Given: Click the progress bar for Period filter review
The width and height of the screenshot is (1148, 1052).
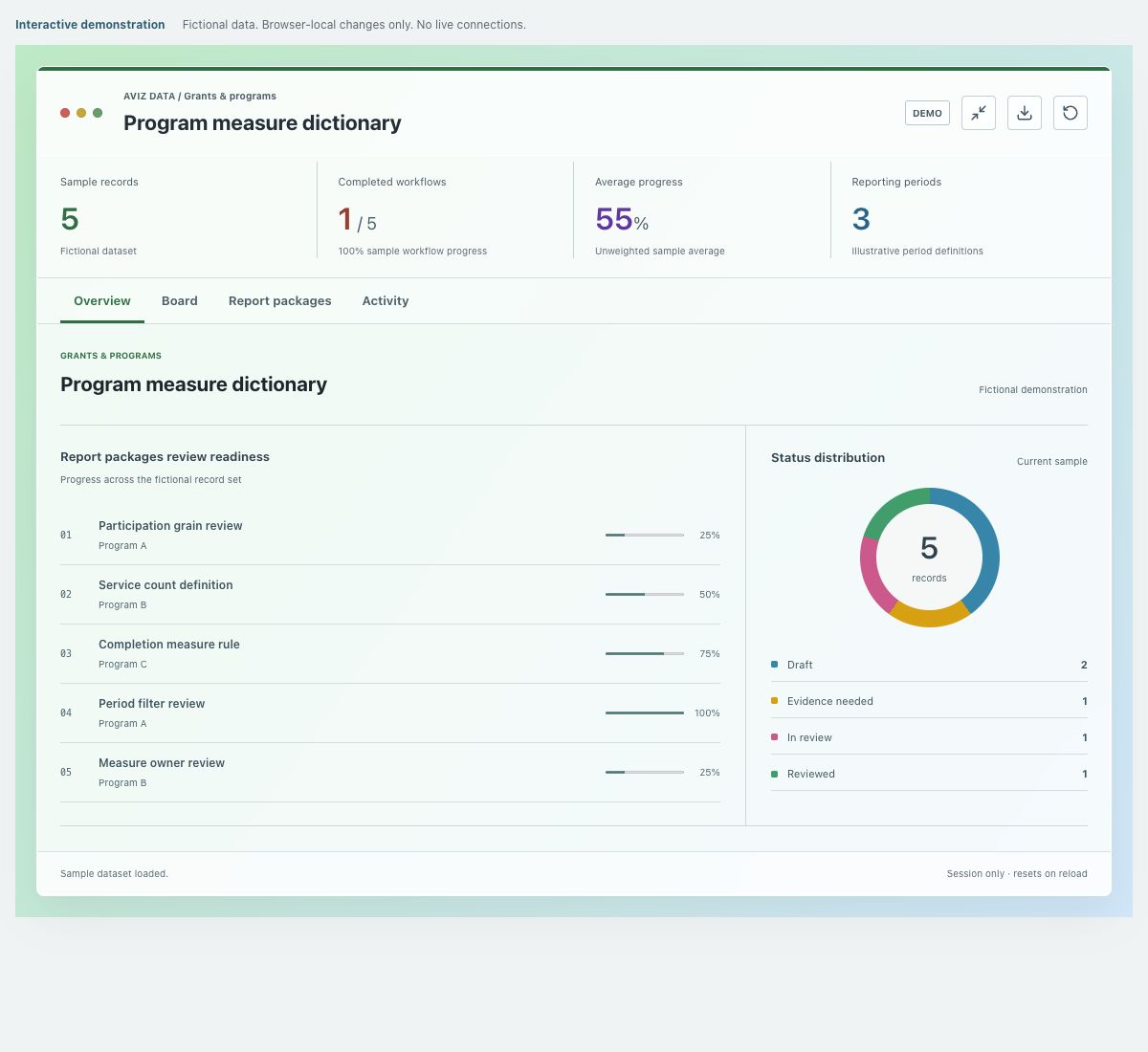Looking at the screenshot, I should [645, 713].
